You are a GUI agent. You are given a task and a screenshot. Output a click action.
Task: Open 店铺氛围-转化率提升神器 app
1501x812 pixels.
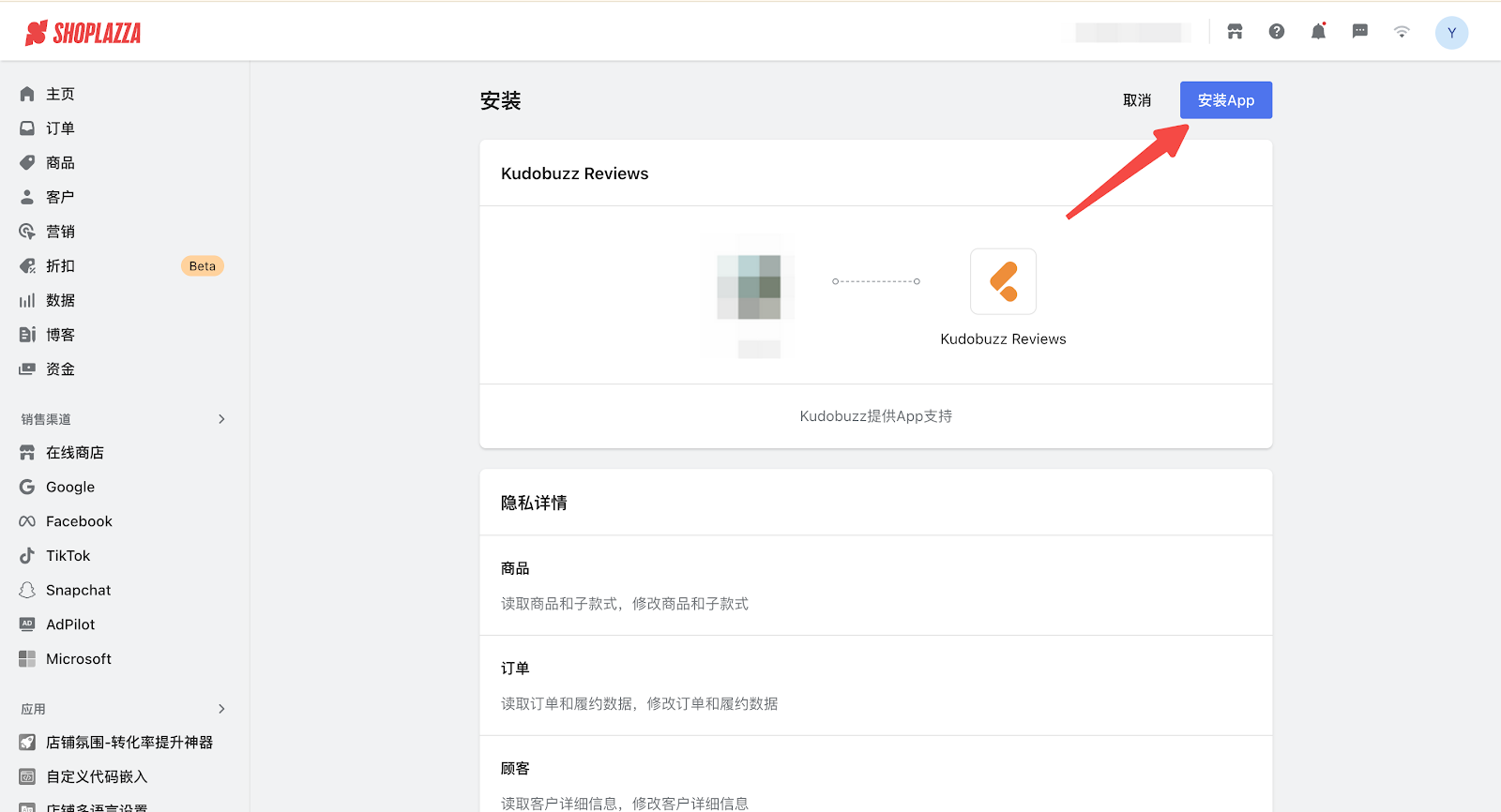[129, 743]
